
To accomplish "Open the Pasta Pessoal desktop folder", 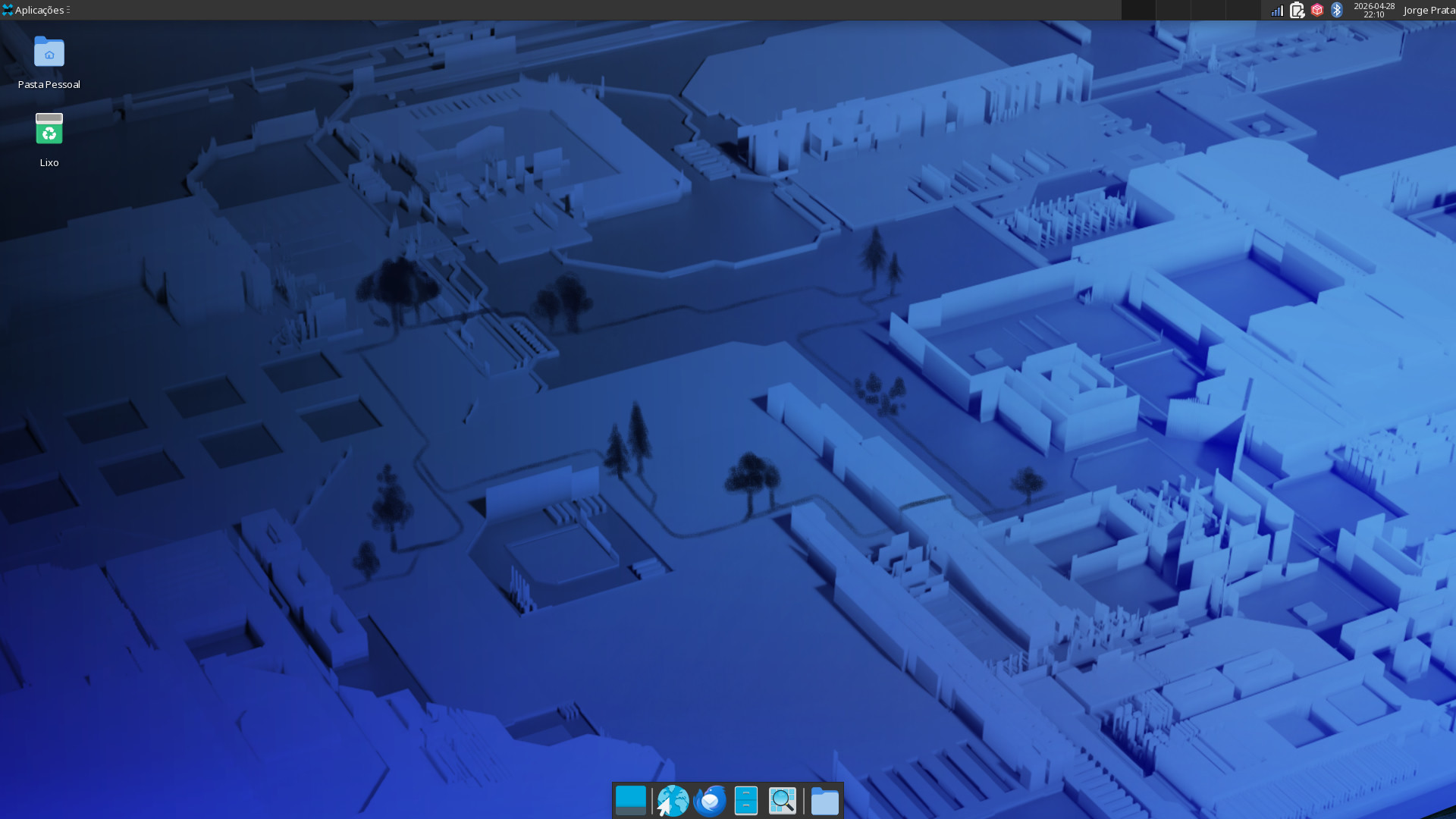I will 49,52.
